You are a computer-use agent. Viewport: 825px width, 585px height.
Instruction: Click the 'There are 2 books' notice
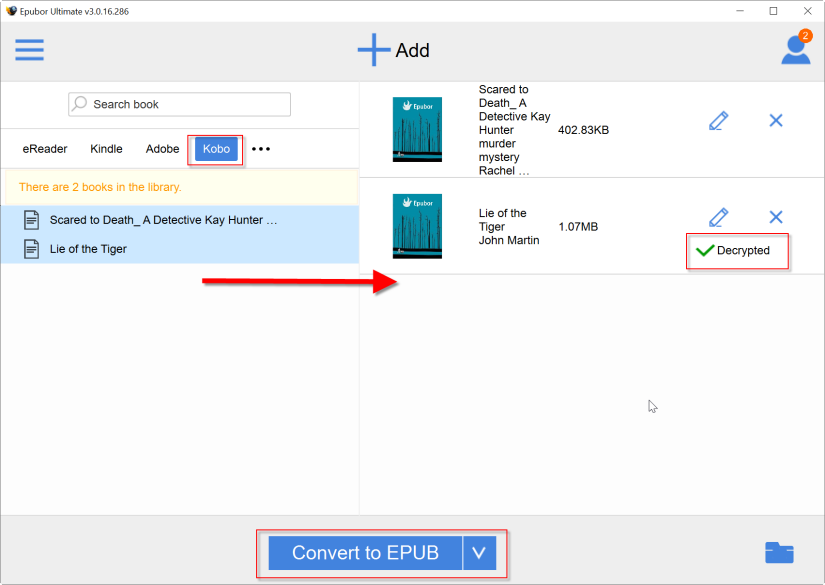[x=100, y=187]
